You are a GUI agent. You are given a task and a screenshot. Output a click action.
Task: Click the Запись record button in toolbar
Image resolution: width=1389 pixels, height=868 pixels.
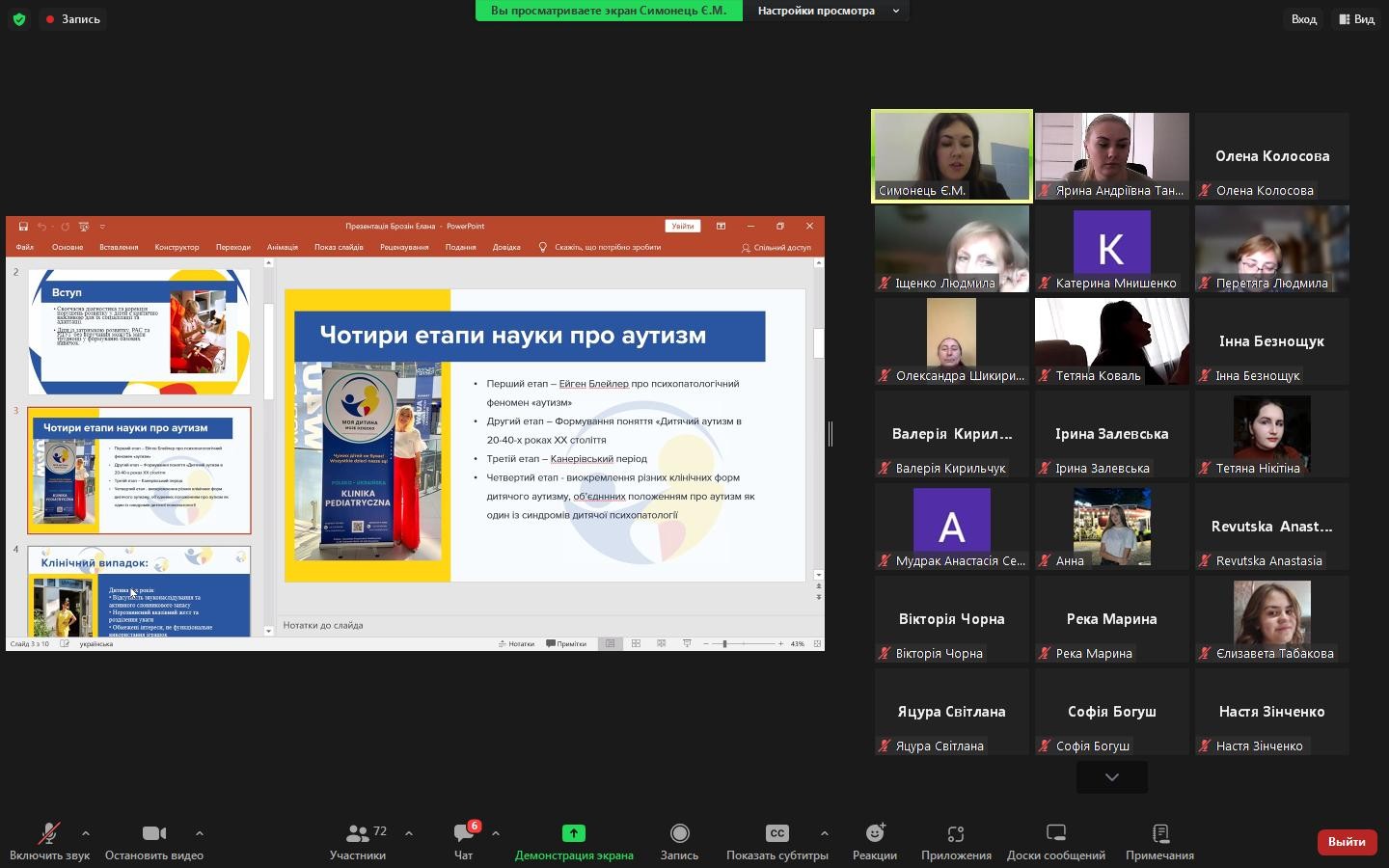click(679, 841)
